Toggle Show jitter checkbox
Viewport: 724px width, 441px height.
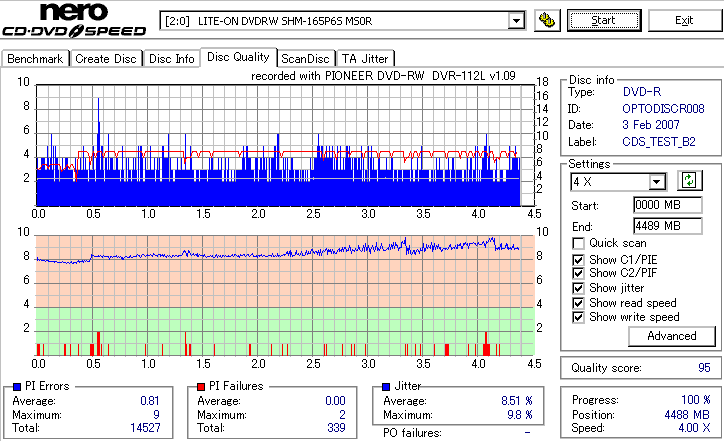(578, 288)
